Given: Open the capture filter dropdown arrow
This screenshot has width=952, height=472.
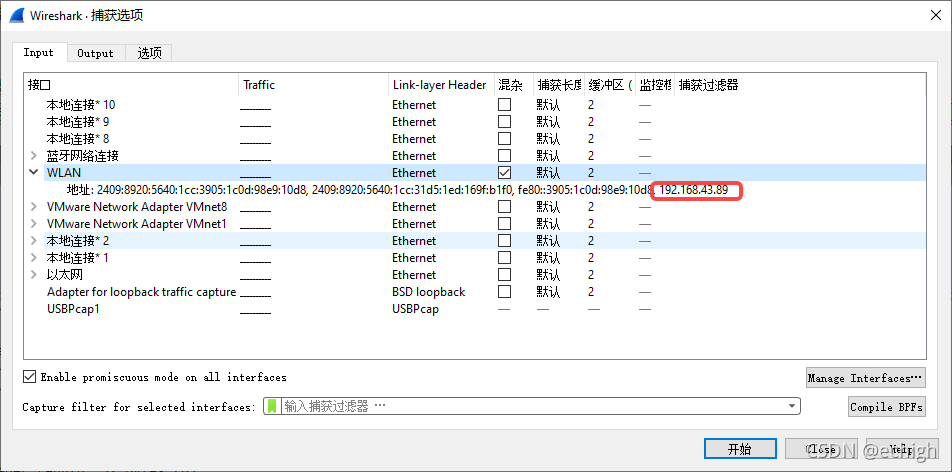Looking at the screenshot, I should 791,406.
